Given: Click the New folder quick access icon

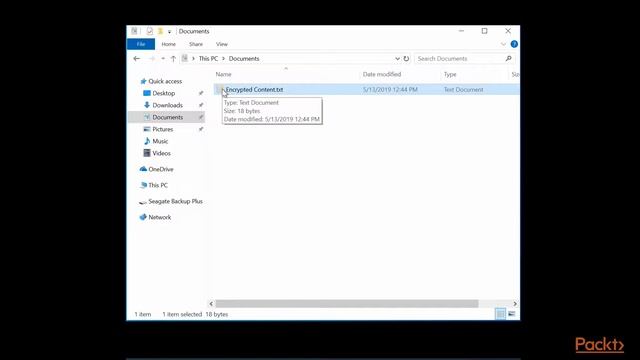Looking at the screenshot, I should point(160,31).
